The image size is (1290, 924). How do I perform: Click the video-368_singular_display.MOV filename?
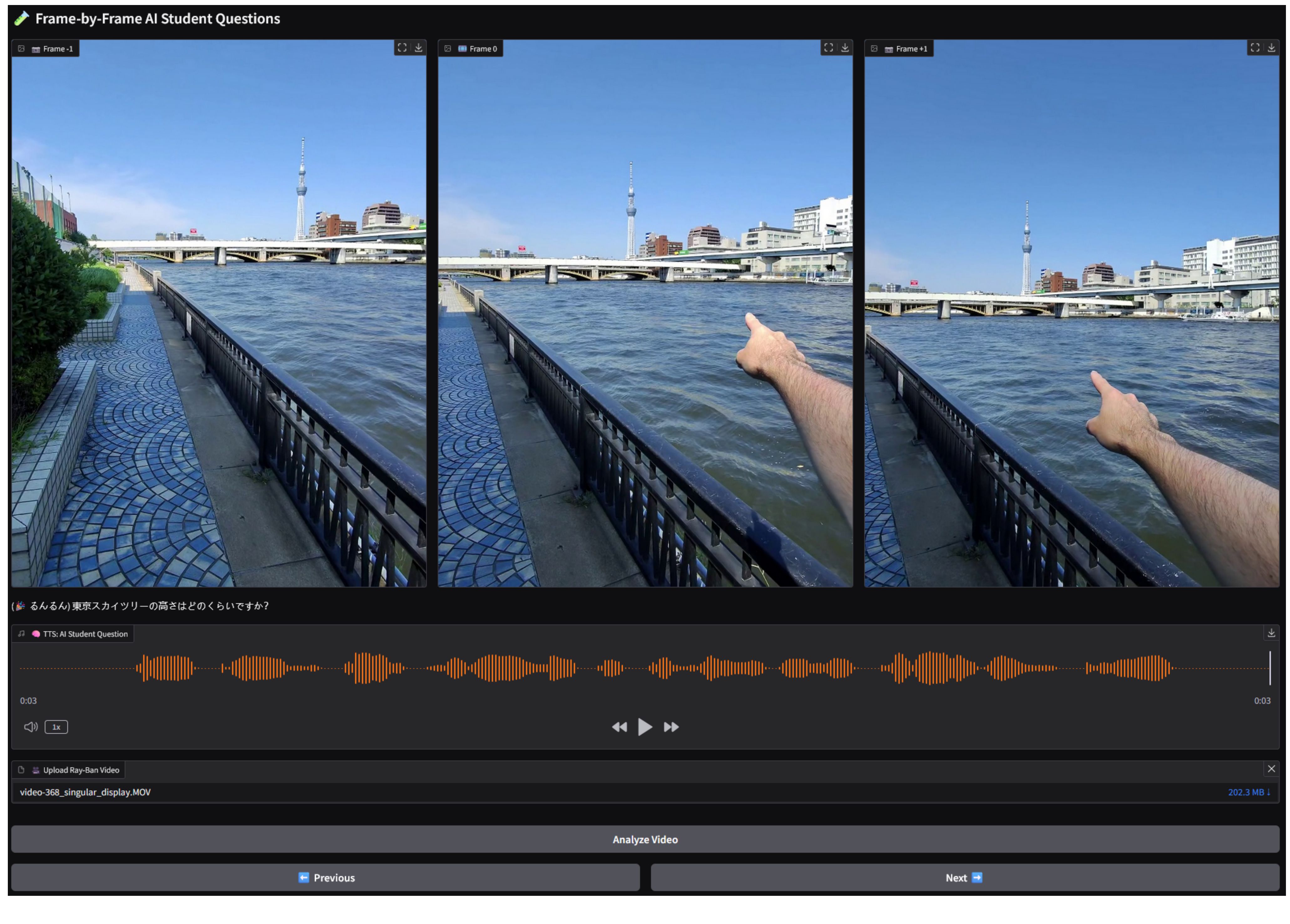click(x=85, y=792)
